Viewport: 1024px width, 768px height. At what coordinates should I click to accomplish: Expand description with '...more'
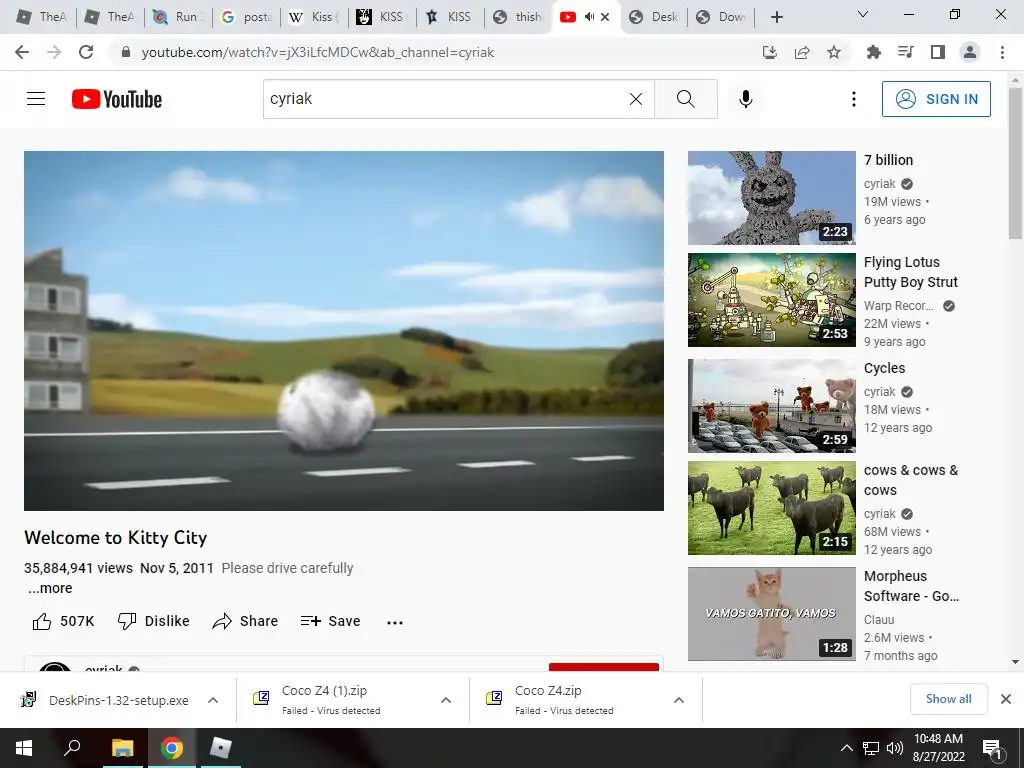50,588
